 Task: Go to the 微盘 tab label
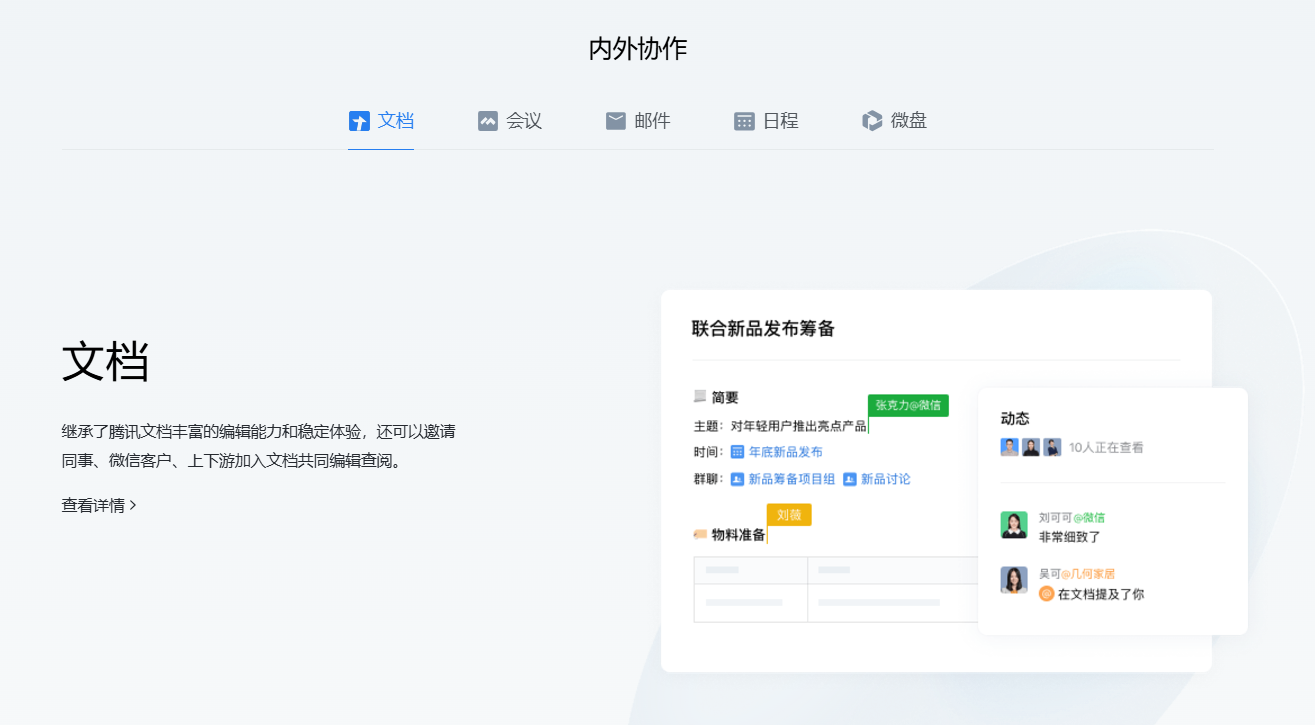click(909, 121)
